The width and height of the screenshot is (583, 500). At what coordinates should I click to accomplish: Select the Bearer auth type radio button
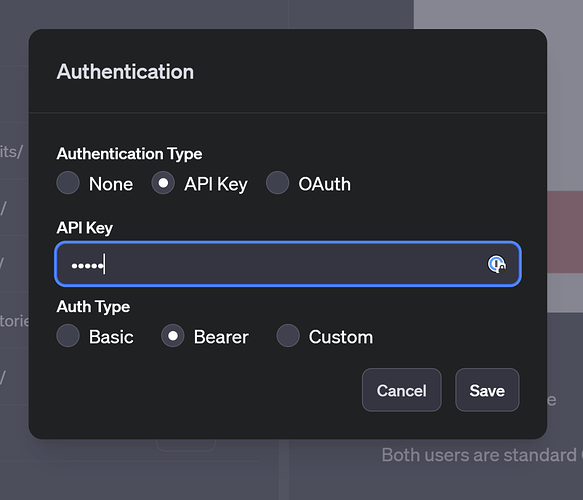click(x=173, y=336)
